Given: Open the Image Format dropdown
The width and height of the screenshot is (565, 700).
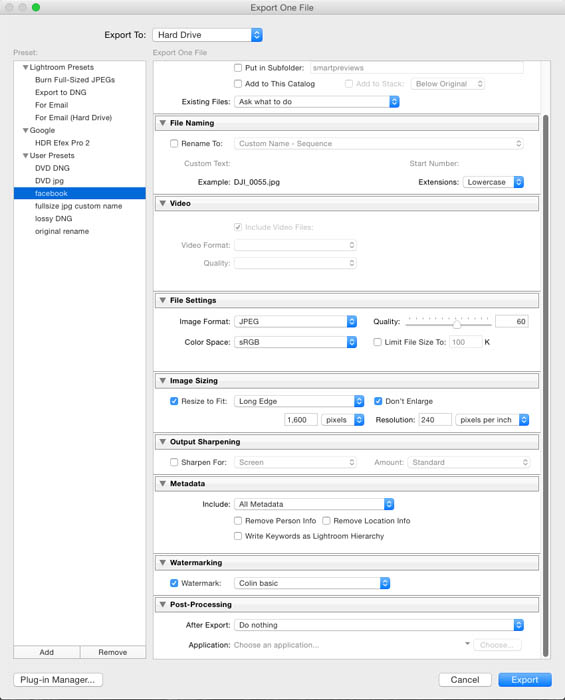Looking at the screenshot, I should tap(295, 321).
